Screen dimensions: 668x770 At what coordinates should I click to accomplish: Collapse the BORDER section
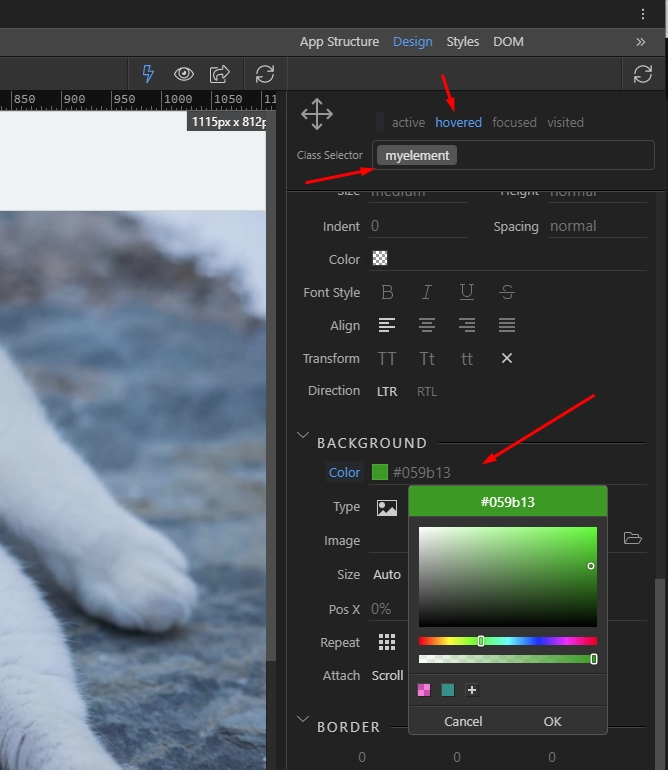pos(303,719)
